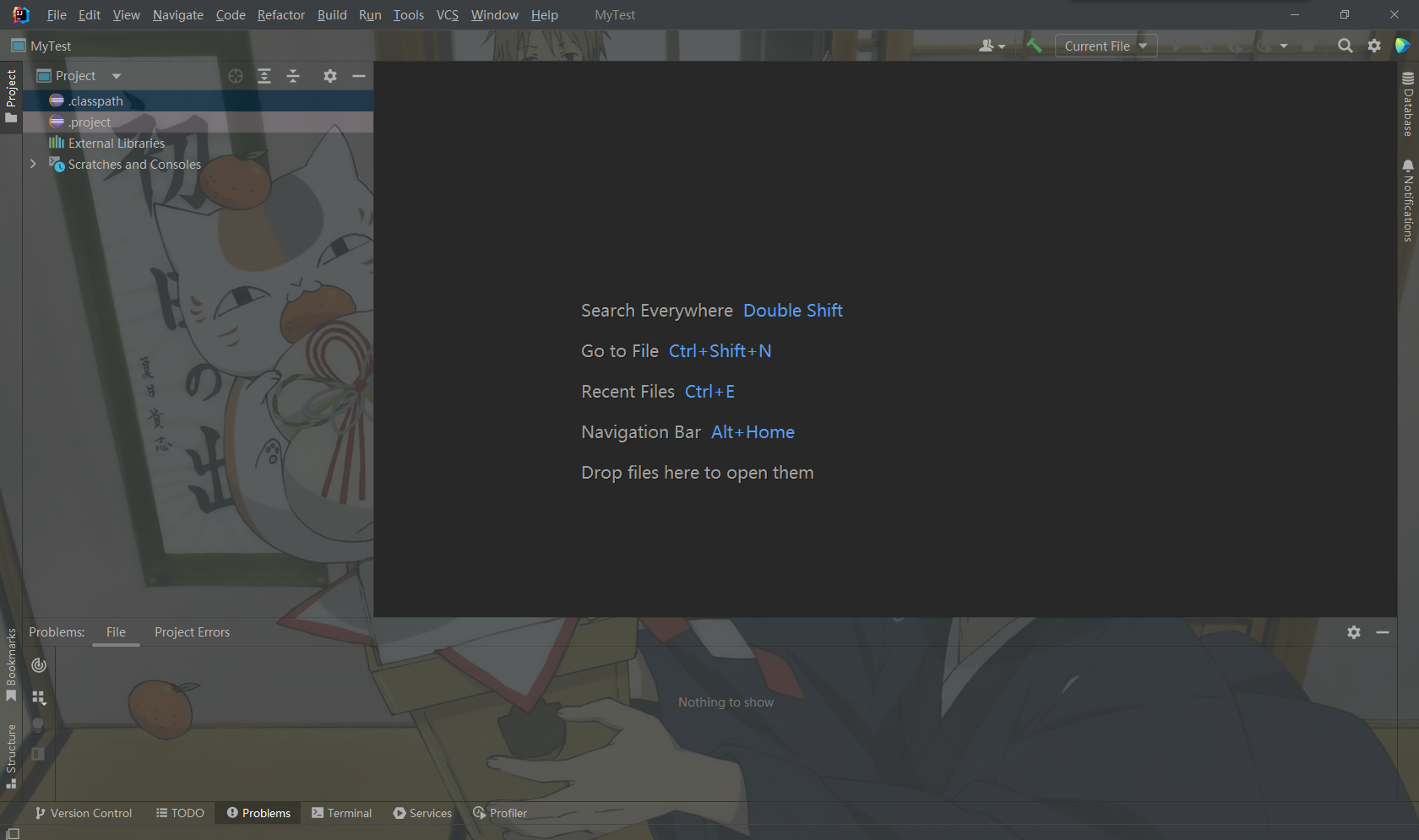Image resolution: width=1419 pixels, height=840 pixels.
Task: Toggle the Bookmarks tool window
Action: tap(11, 665)
